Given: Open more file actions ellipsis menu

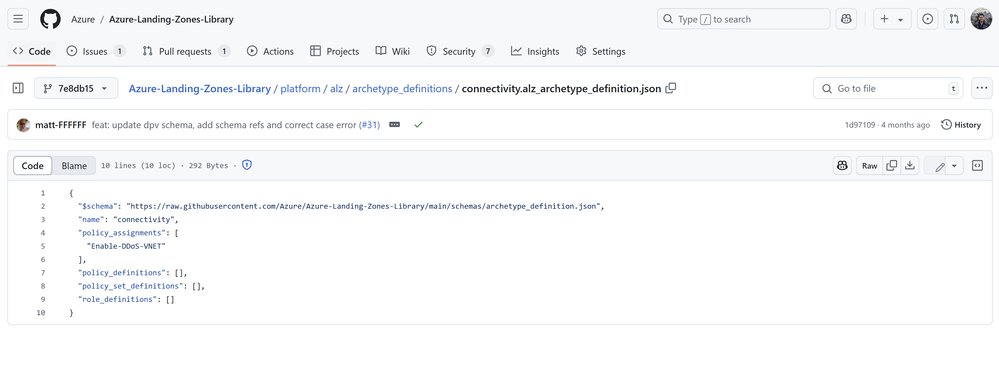Looking at the screenshot, I should tap(982, 89).
